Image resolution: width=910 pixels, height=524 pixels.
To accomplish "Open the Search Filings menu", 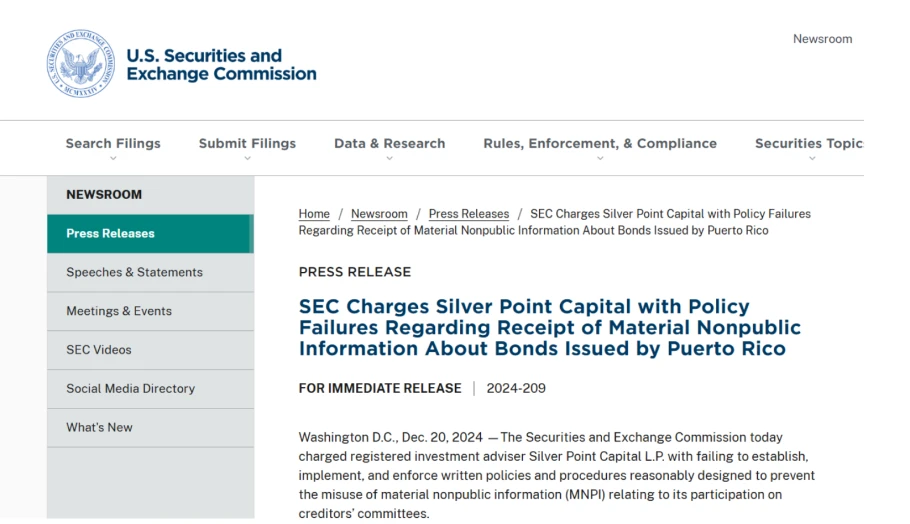I will click(x=113, y=143).
